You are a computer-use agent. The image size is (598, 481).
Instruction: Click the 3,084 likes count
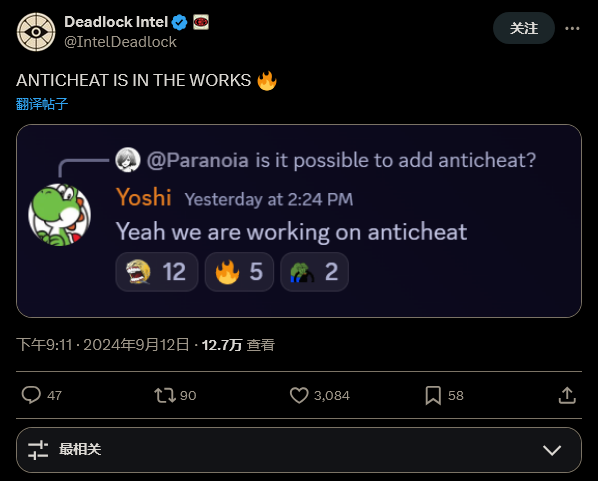coord(331,396)
